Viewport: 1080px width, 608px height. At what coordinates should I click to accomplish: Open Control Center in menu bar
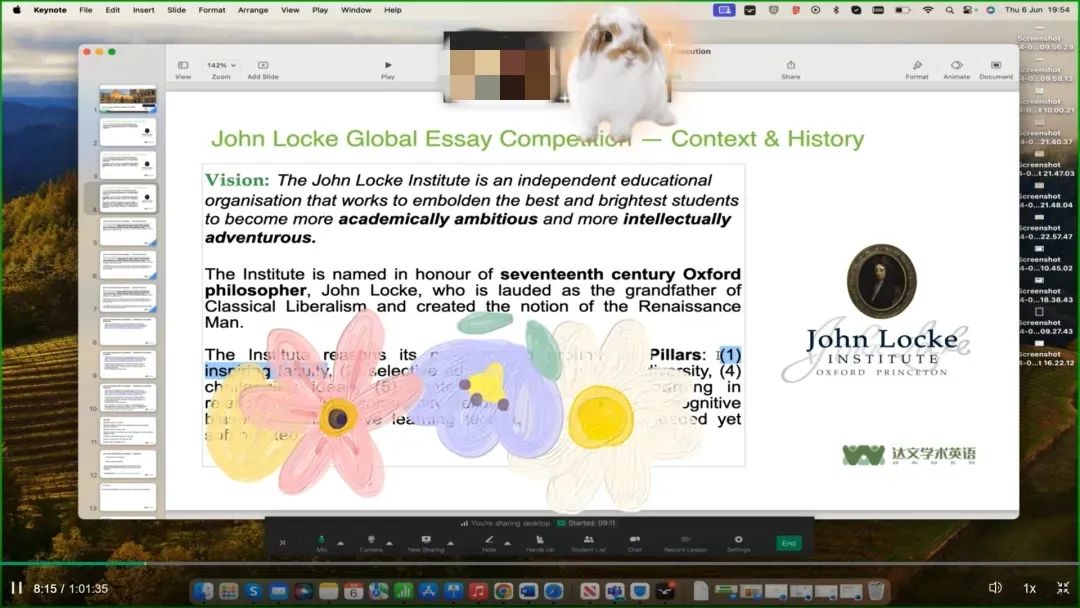[968, 10]
